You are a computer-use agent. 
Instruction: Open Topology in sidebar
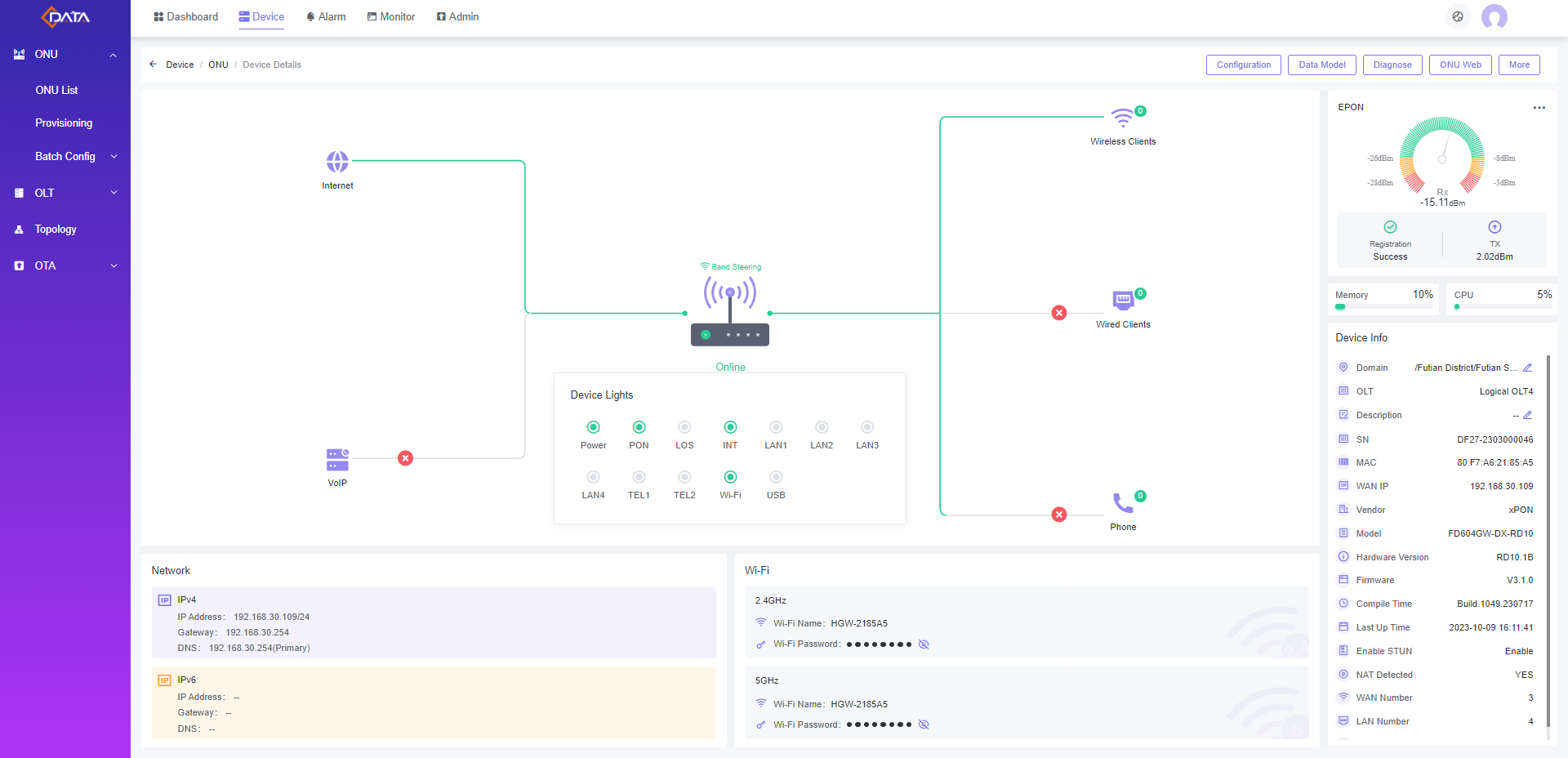click(56, 230)
